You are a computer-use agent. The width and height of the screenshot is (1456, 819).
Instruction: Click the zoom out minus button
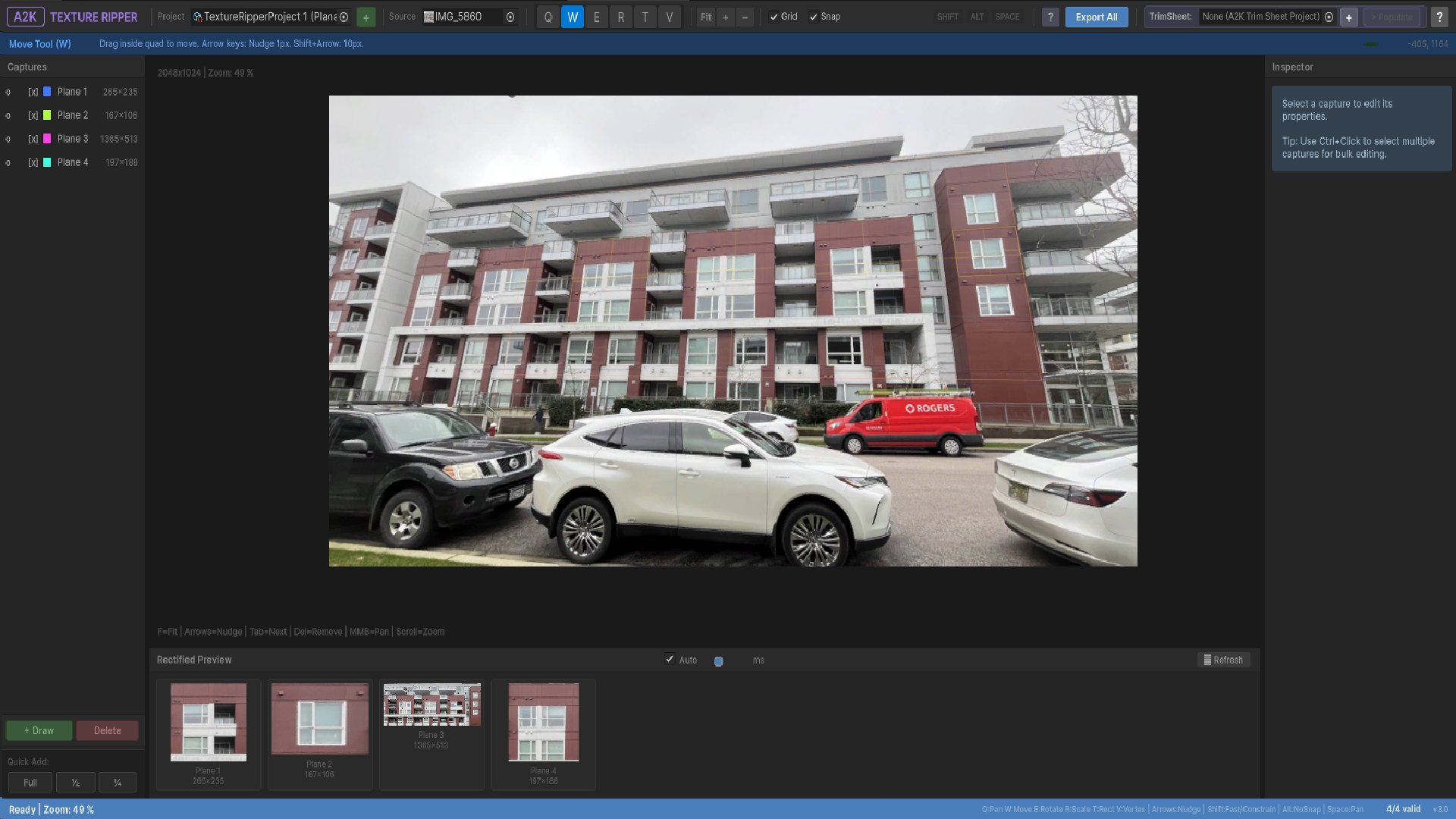pyautogui.click(x=745, y=17)
